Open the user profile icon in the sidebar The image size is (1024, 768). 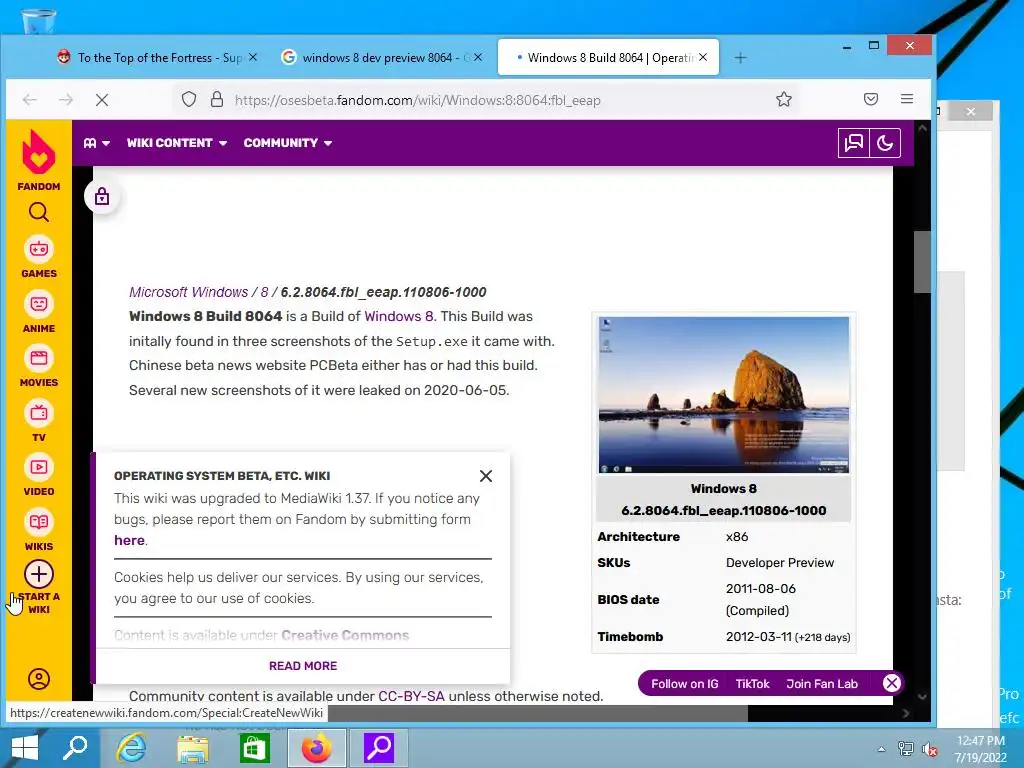[39, 679]
